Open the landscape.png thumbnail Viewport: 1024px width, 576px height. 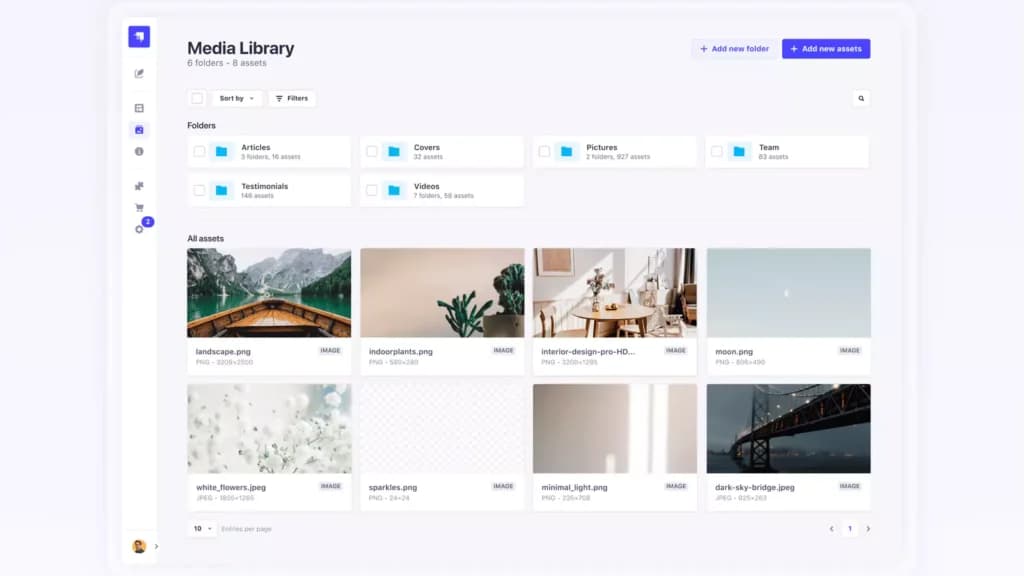click(x=269, y=293)
